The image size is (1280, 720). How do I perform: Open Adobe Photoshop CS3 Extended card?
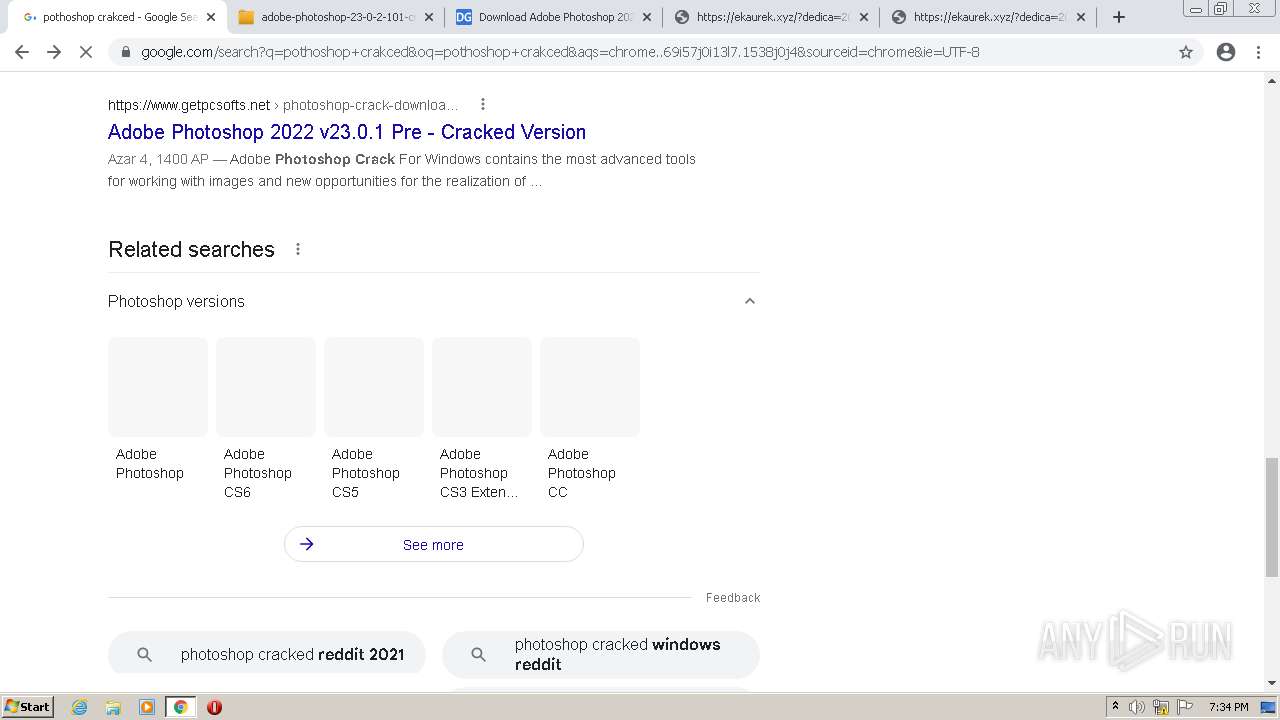(x=482, y=419)
